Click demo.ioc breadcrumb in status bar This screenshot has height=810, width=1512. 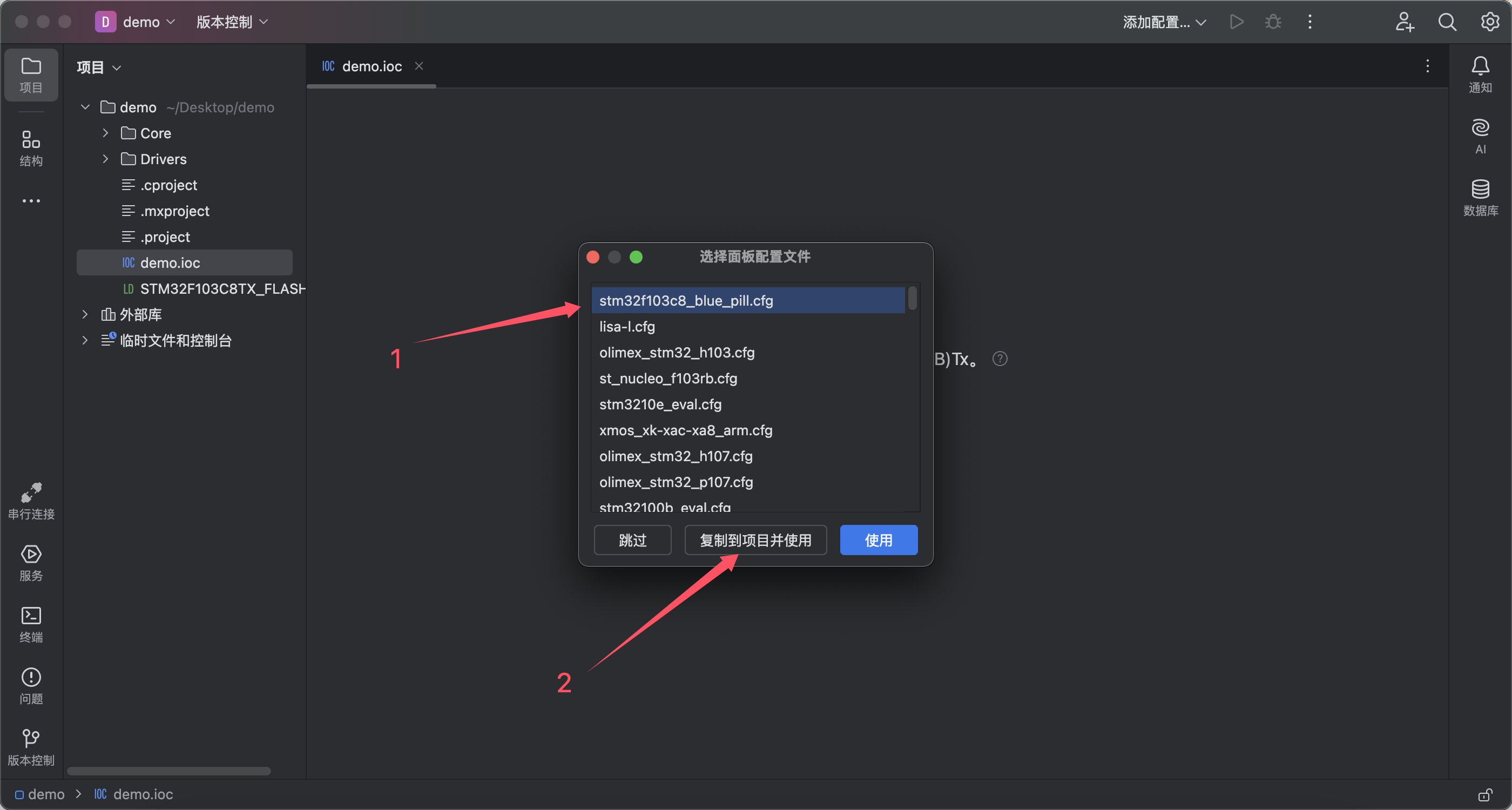tap(134, 794)
